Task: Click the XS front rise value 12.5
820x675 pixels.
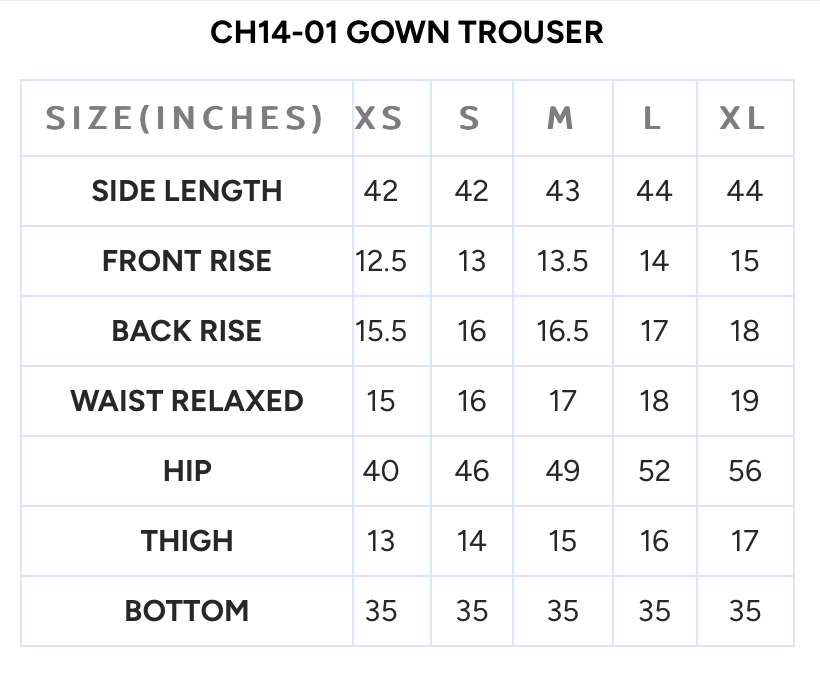Action: pos(381,261)
